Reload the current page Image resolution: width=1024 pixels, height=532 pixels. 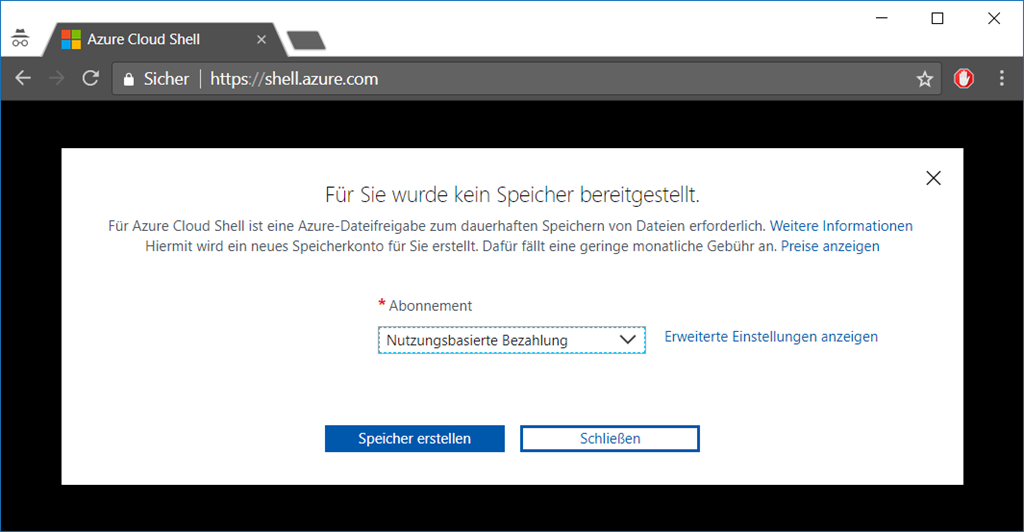pyautogui.click(x=90, y=79)
